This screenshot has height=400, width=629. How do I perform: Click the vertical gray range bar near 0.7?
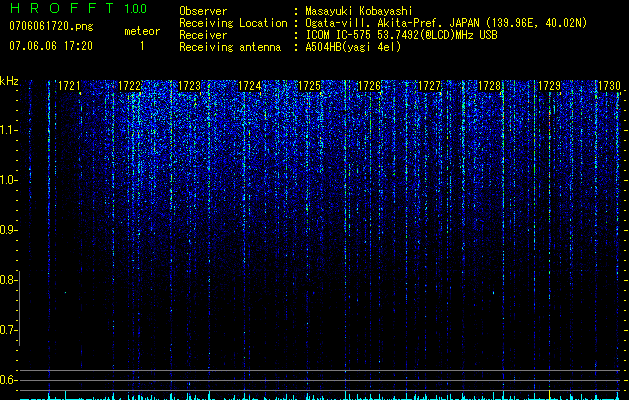click(x=19, y=309)
